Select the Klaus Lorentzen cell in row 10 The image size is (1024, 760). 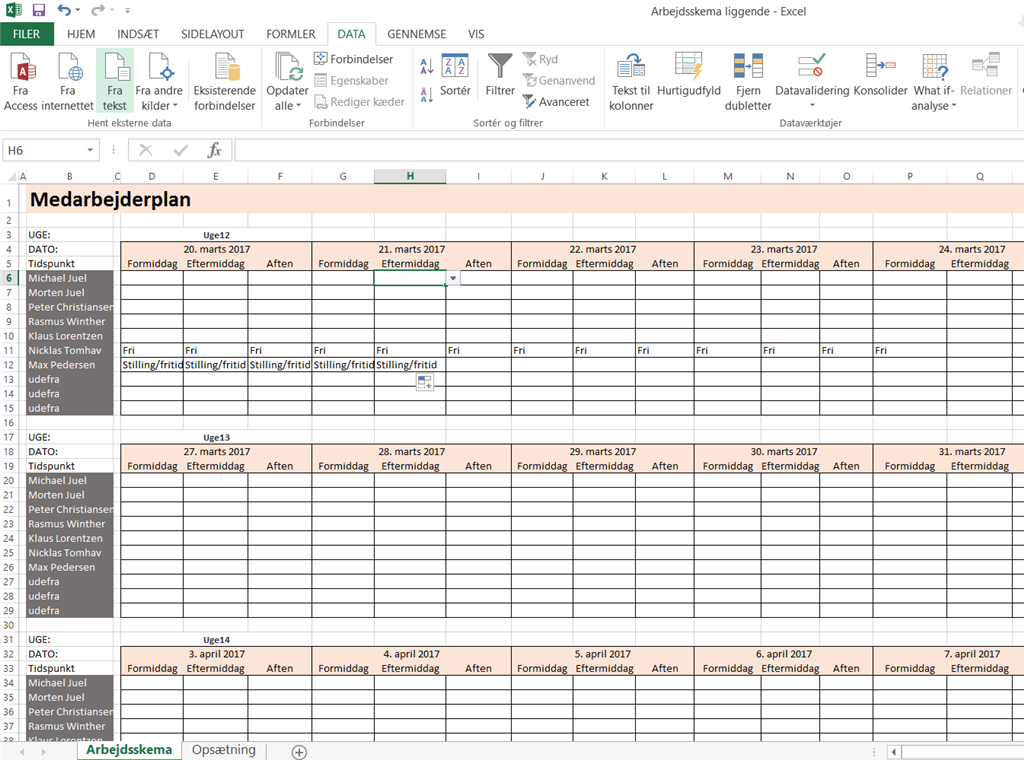point(69,336)
